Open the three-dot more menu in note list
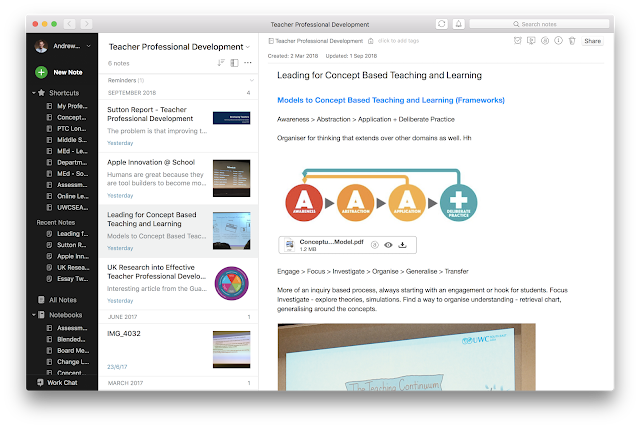 248,63
